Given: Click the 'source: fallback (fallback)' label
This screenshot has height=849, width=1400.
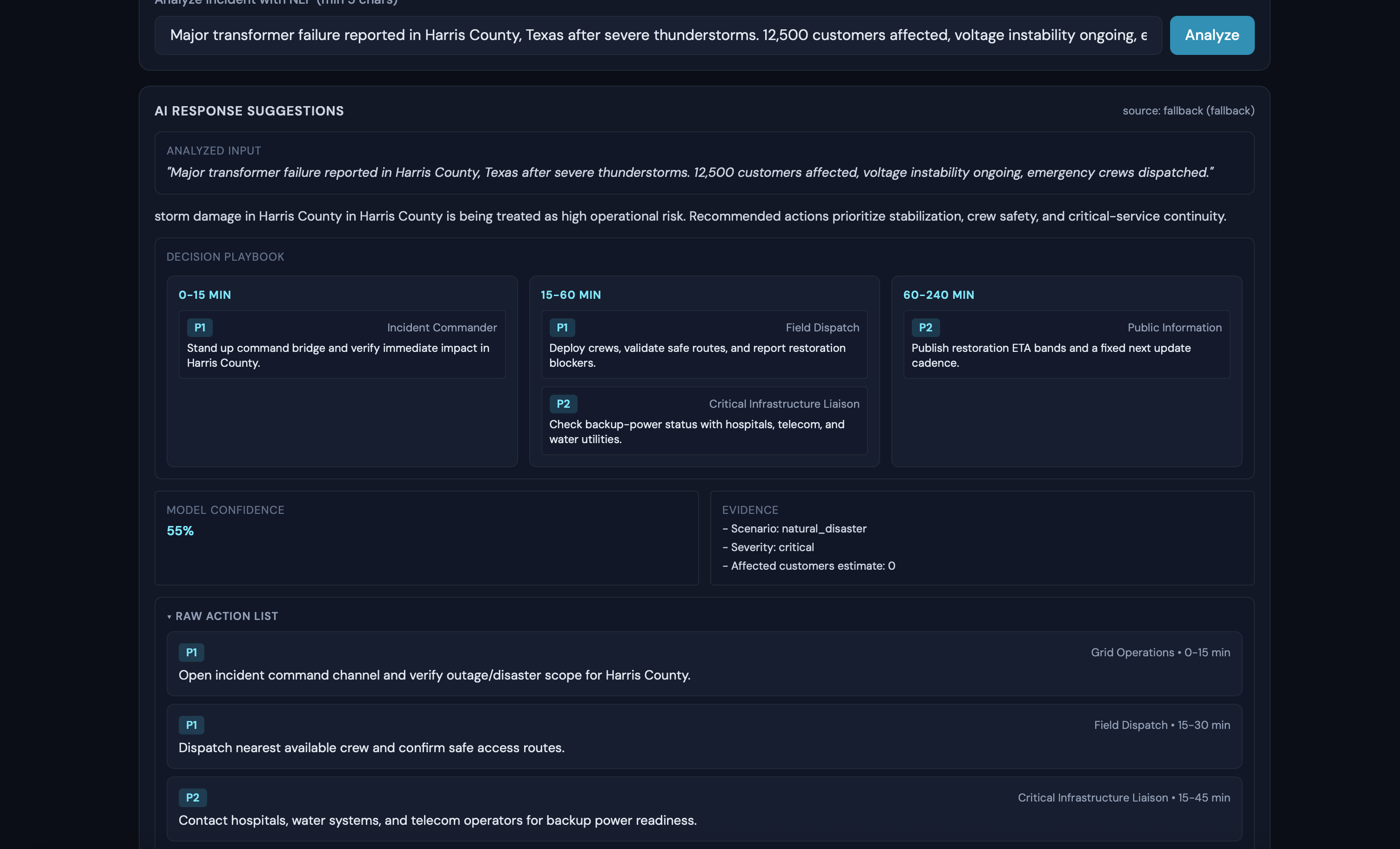Looking at the screenshot, I should (x=1187, y=111).
